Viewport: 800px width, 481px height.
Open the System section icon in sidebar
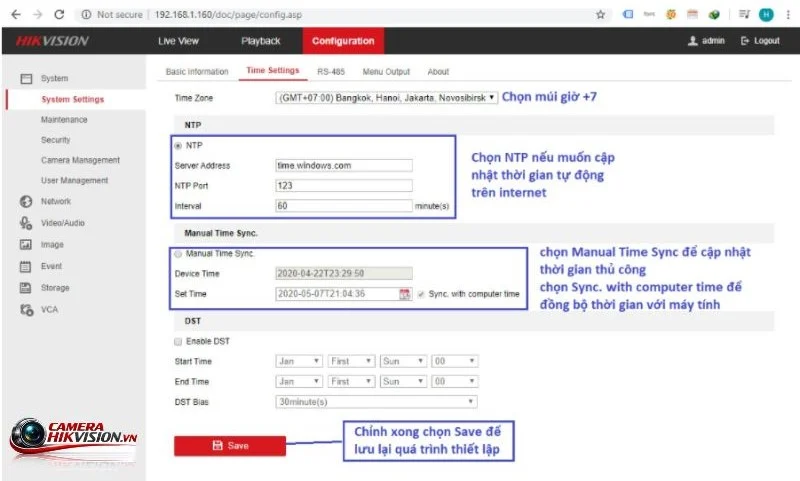click(26, 79)
